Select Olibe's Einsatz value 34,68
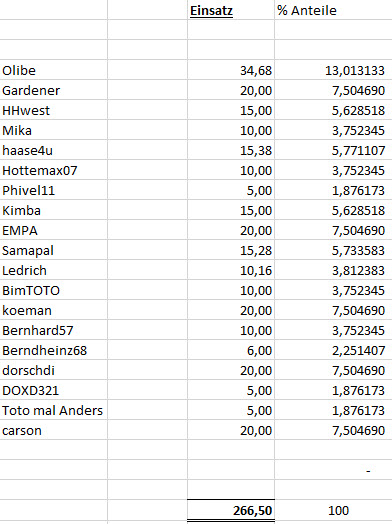The width and height of the screenshot is (392, 524). tap(231, 70)
